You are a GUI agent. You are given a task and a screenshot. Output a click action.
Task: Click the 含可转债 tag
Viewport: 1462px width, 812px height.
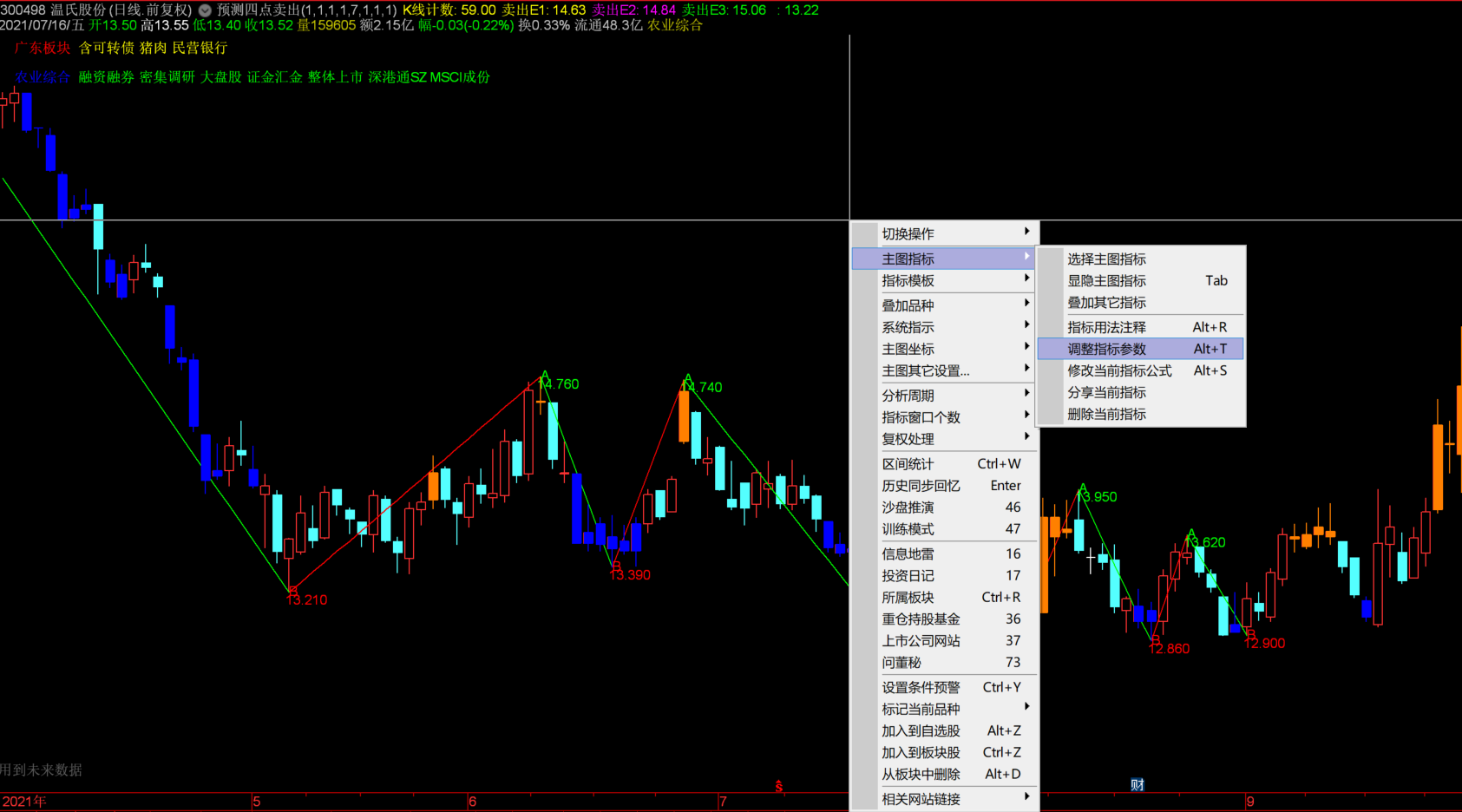click(107, 48)
